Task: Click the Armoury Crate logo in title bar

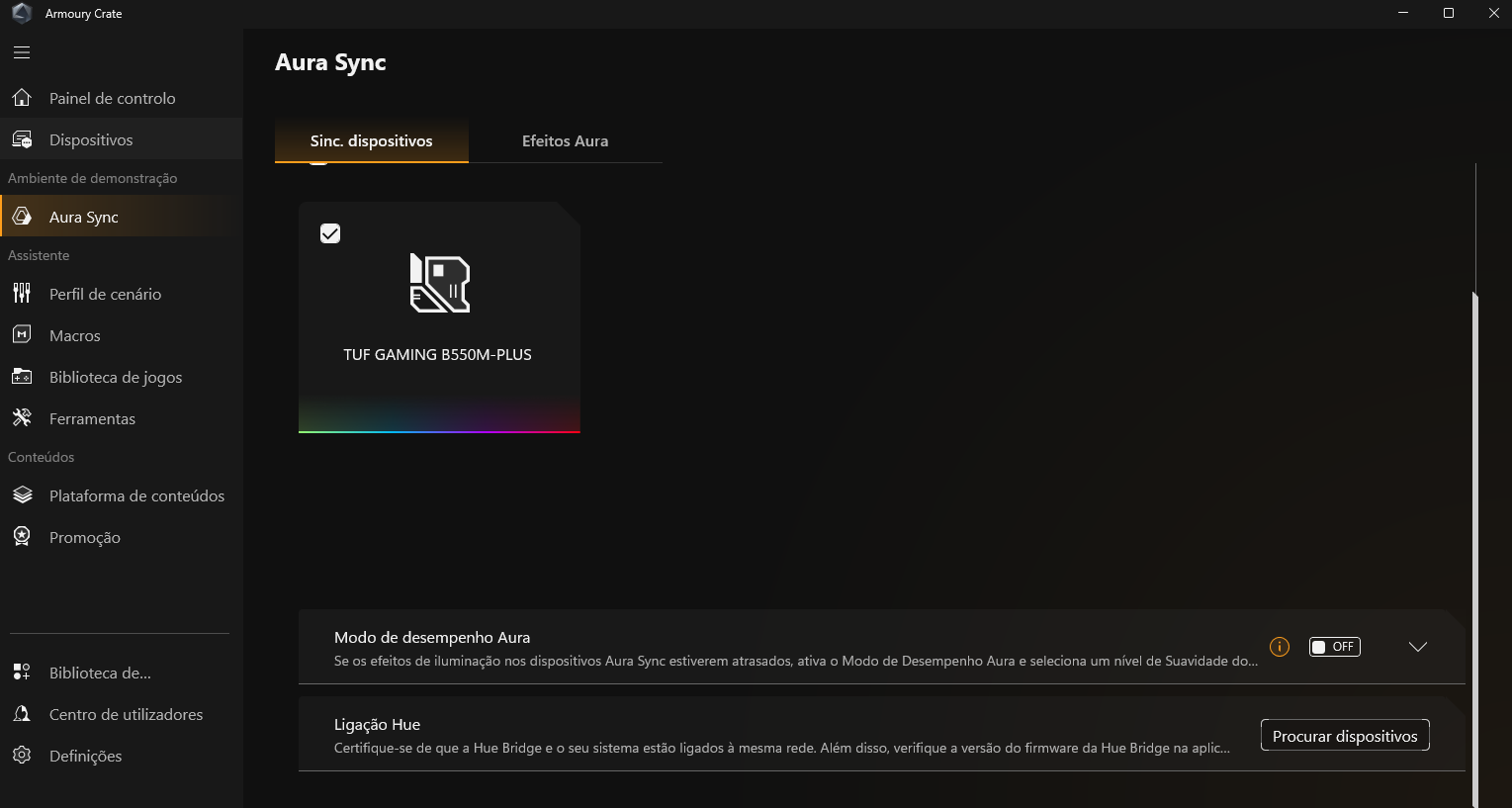Action: point(21,14)
